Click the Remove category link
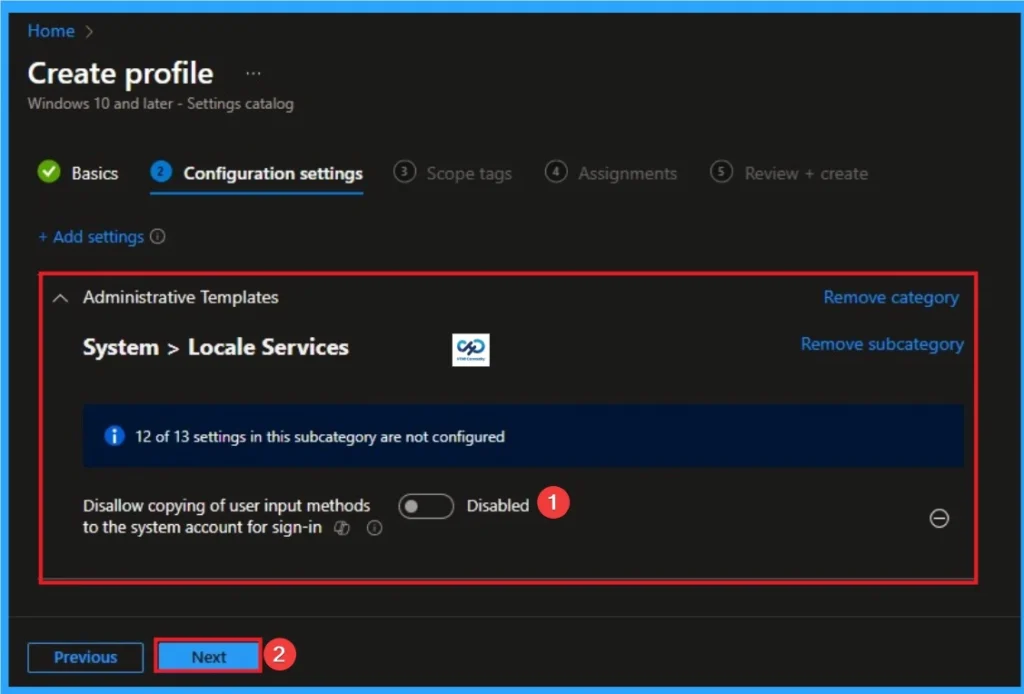The width and height of the screenshot is (1024, 694). click(x=890, y=297)
